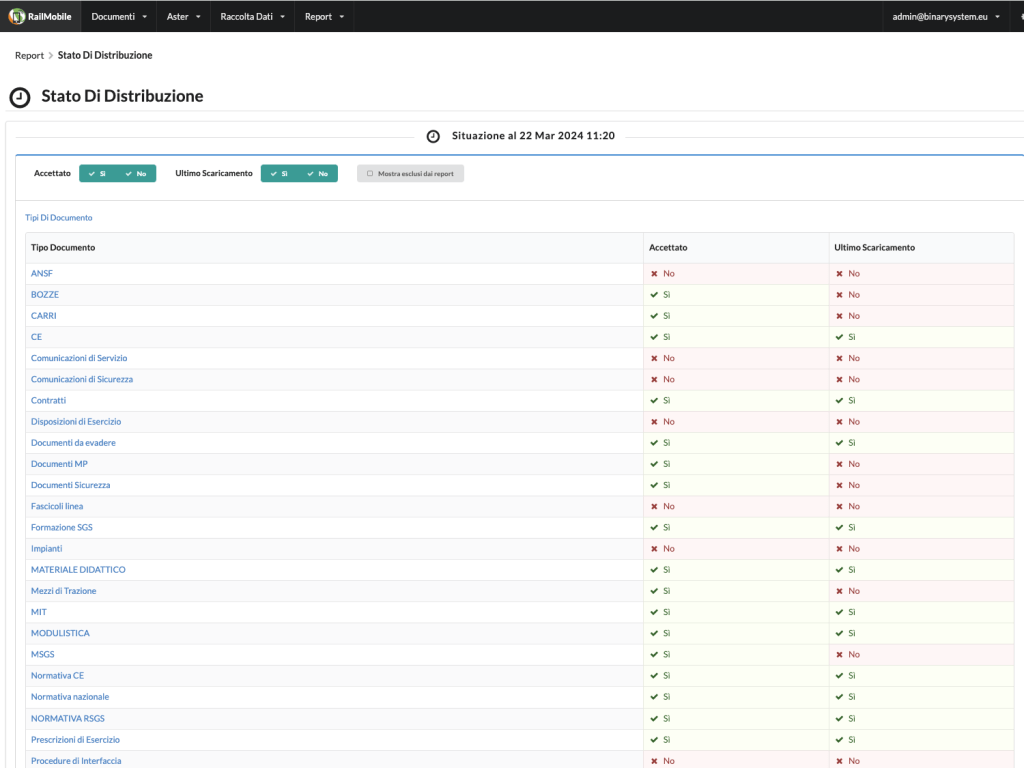
Task: Open the MSGS document type
Action: click(x=42, y=654)
